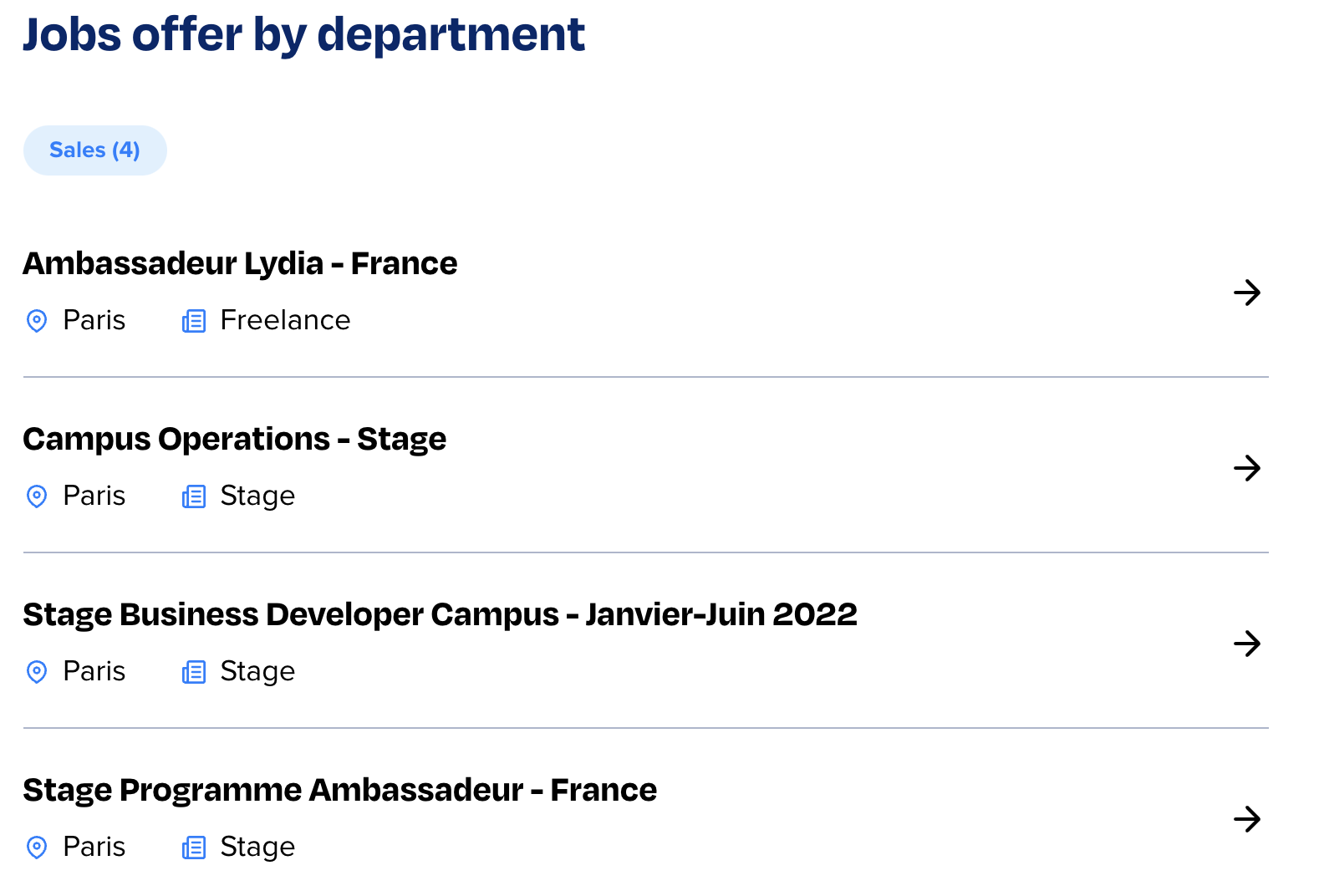Click the Freelance contract label

tap(285, 320)
